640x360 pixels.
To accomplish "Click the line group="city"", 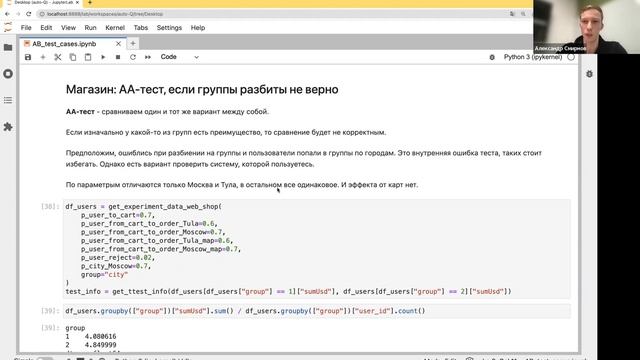I will coord(104,275).
